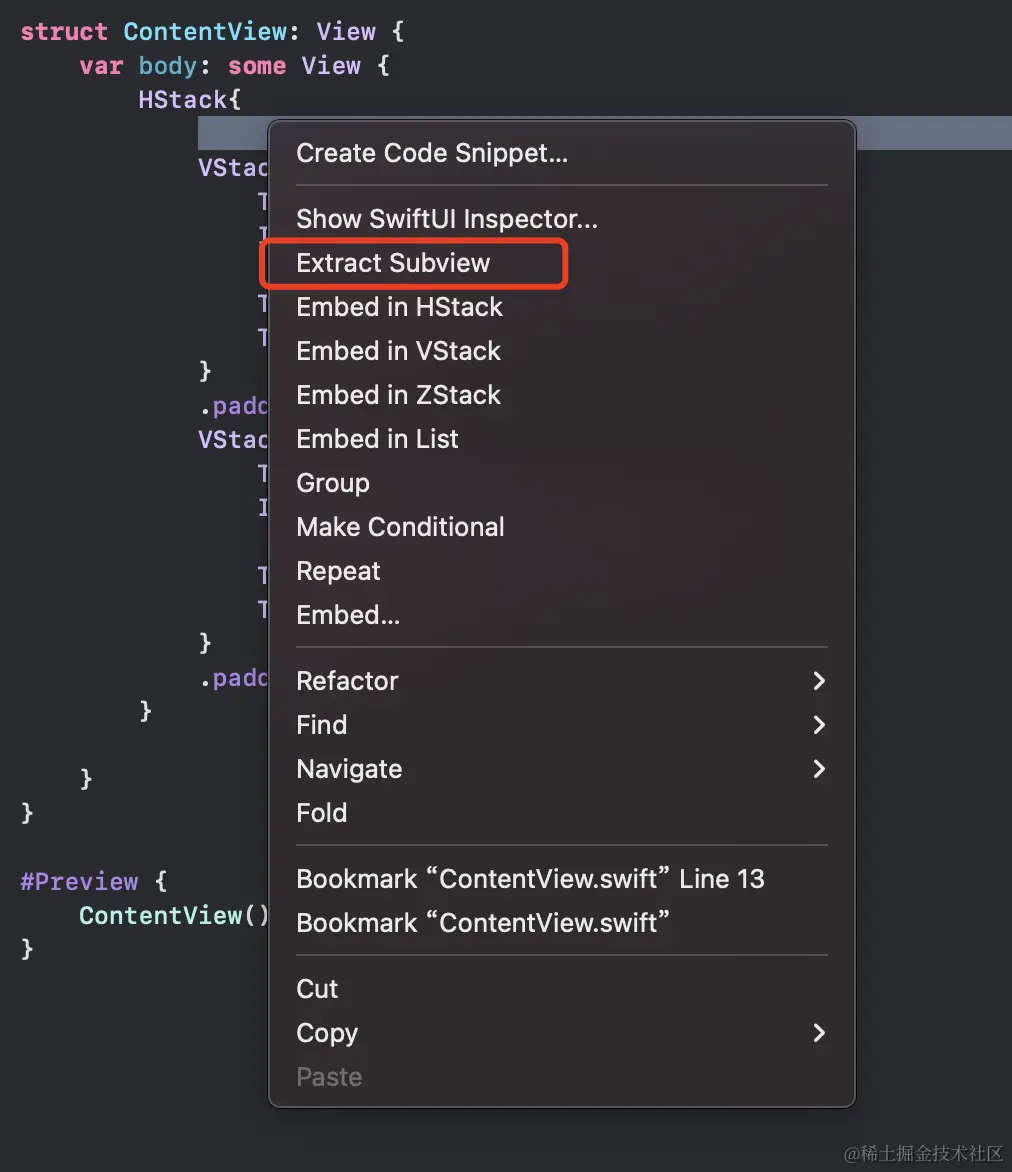Viewport: 1012px width, 1172px height.
Task: Choose Make Conditional
Action: coord(400,527)
